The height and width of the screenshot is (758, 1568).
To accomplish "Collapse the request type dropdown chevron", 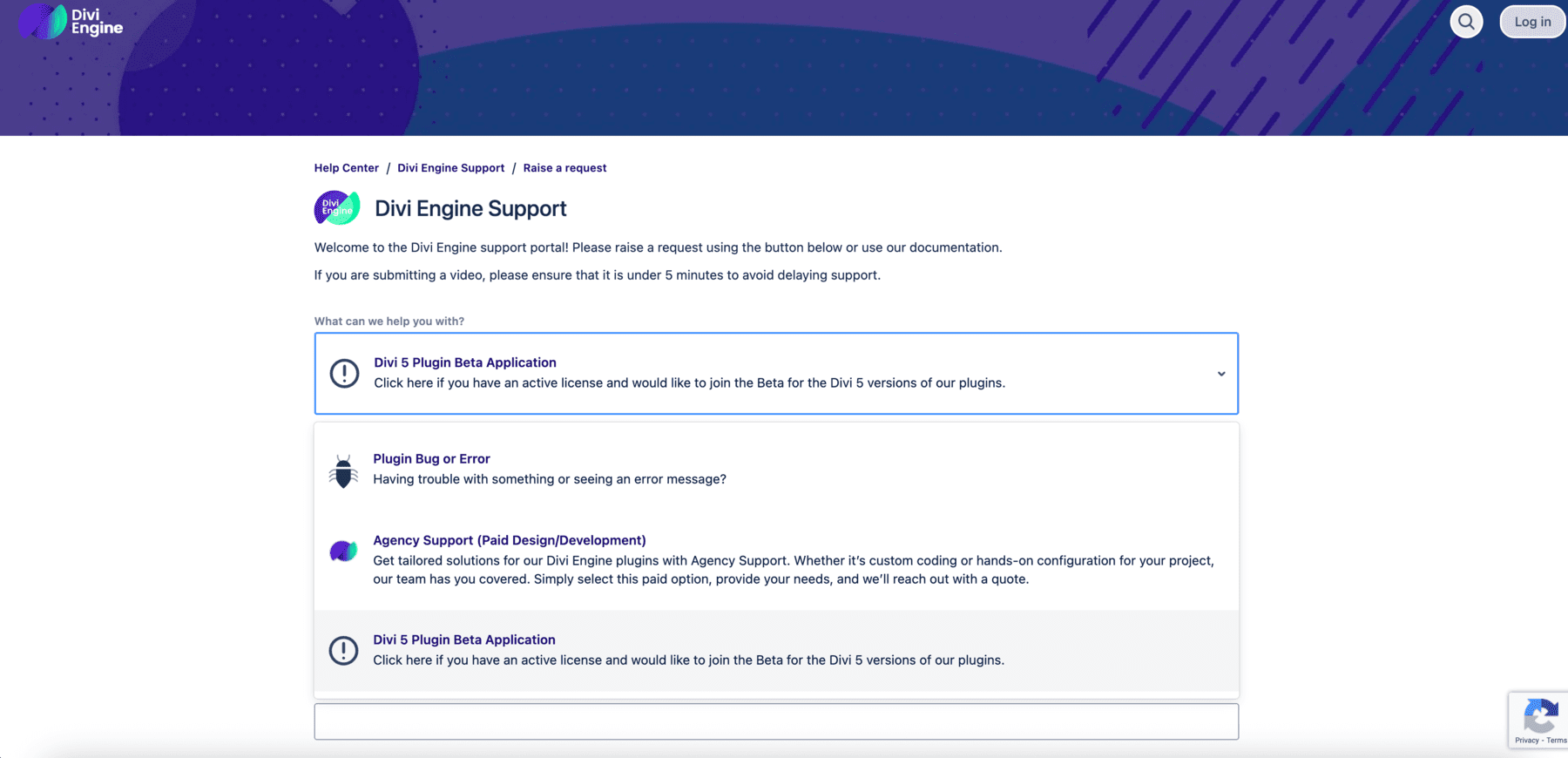I will click(1220, 374).
